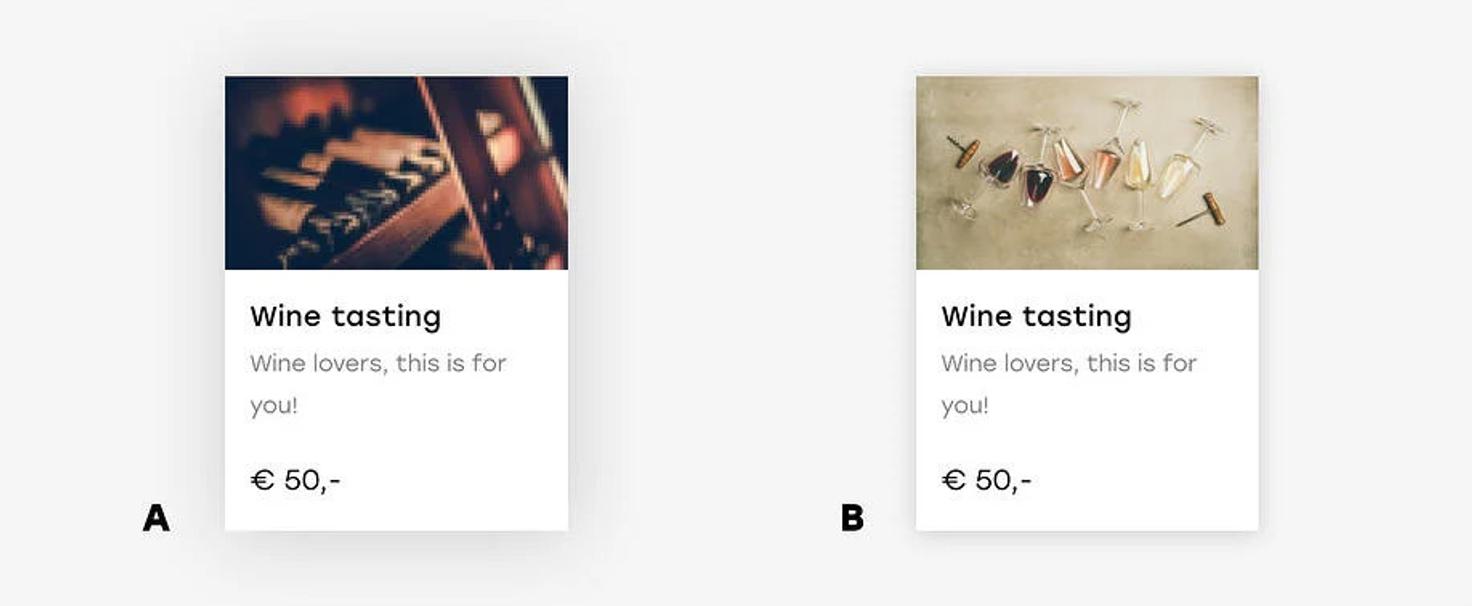Click the word "you!" on card B
This screenshot has height=606, width=1472.
coord(965,406)
